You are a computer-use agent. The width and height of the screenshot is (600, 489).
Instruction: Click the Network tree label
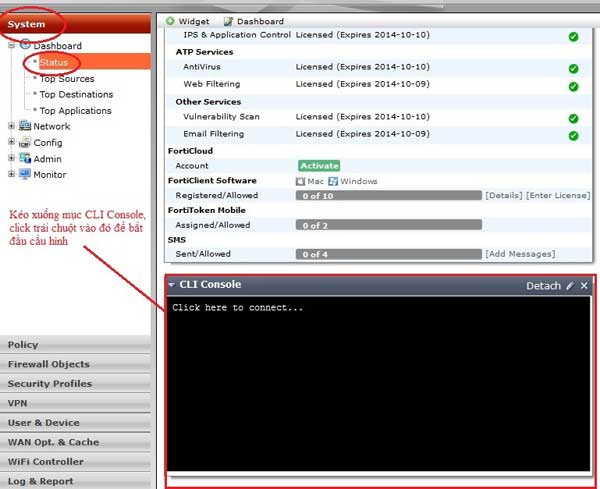[x=52, y=126]
